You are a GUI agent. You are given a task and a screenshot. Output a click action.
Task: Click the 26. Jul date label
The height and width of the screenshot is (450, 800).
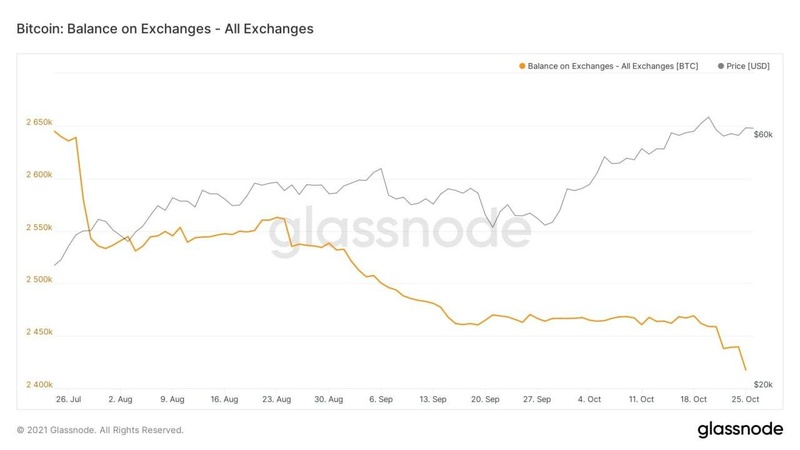[x=69, y=398]
